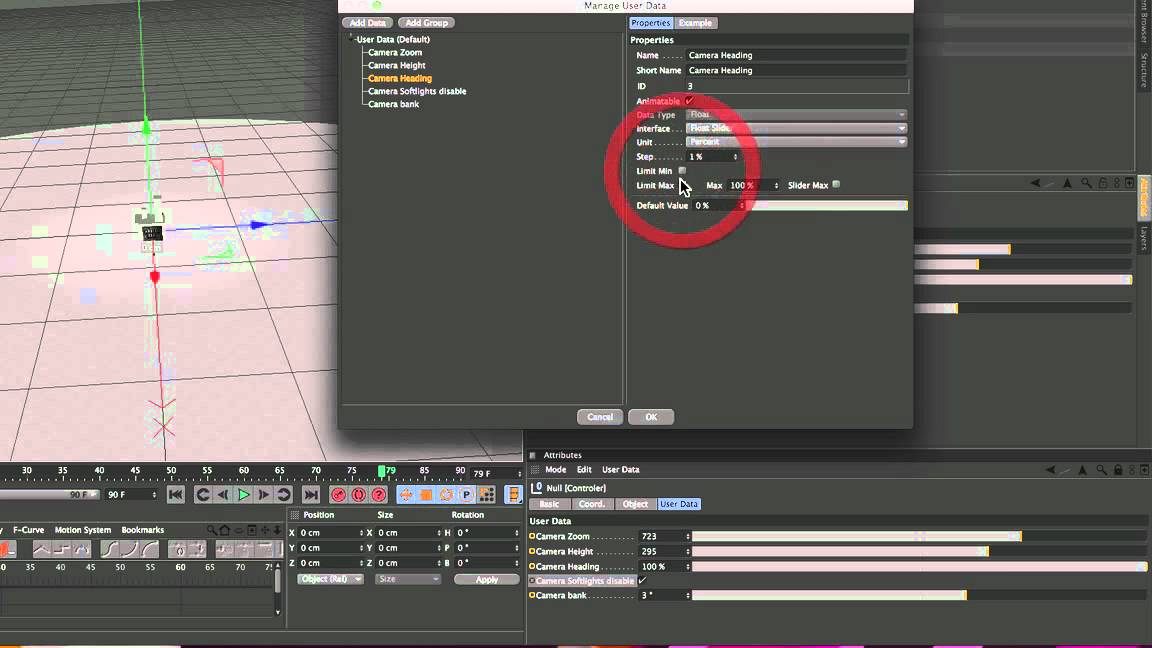This screenshot has width=1152, height=648.
Task: Click up arrow in lower Attributes header
Action: (x=1082, y=469)
